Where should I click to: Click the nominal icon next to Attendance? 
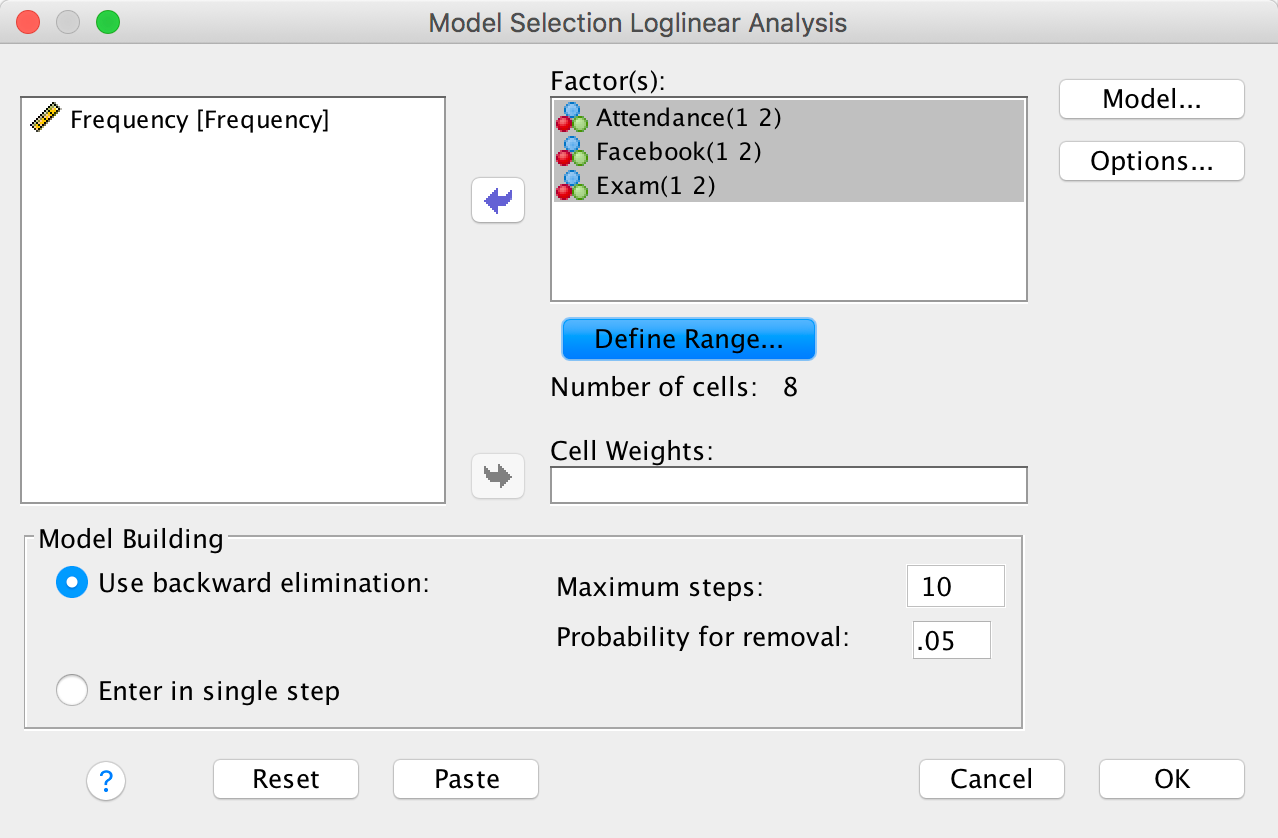[571, 117]
